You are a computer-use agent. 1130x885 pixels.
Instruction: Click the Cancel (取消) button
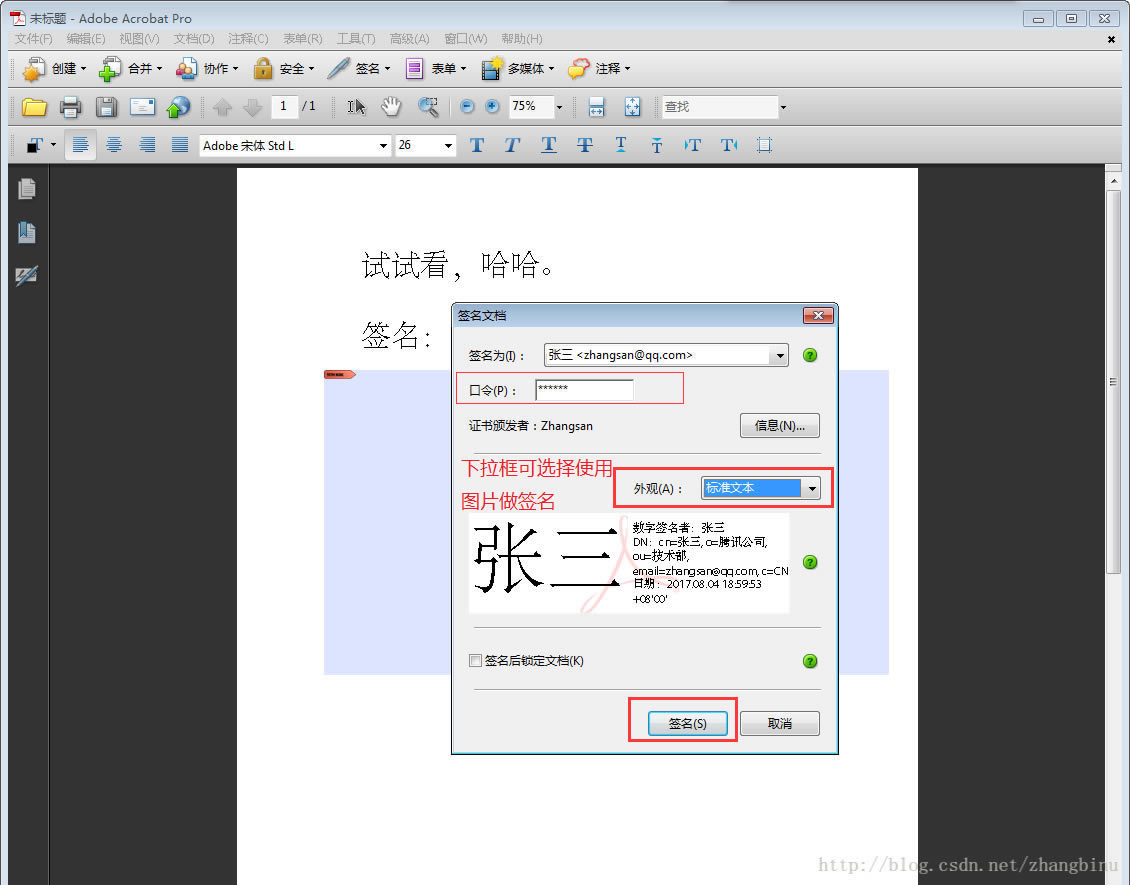click(x=780, y=724)
